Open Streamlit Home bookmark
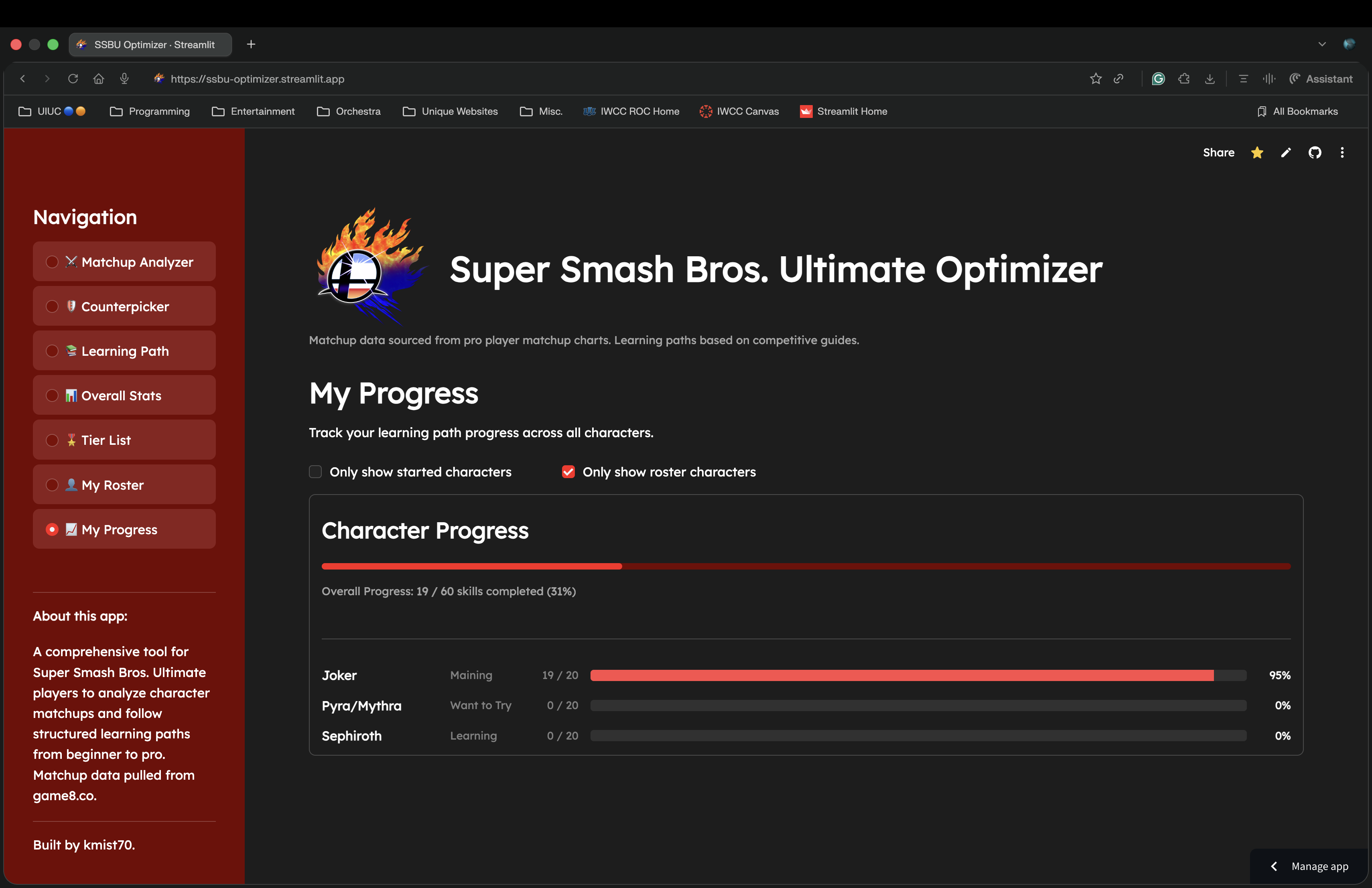Viewport: 1372px width, 888px height. (843, 111)
